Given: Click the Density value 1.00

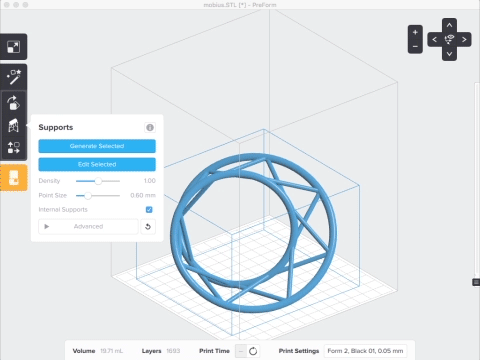Looking at the screenshot, I should [150, 181].
